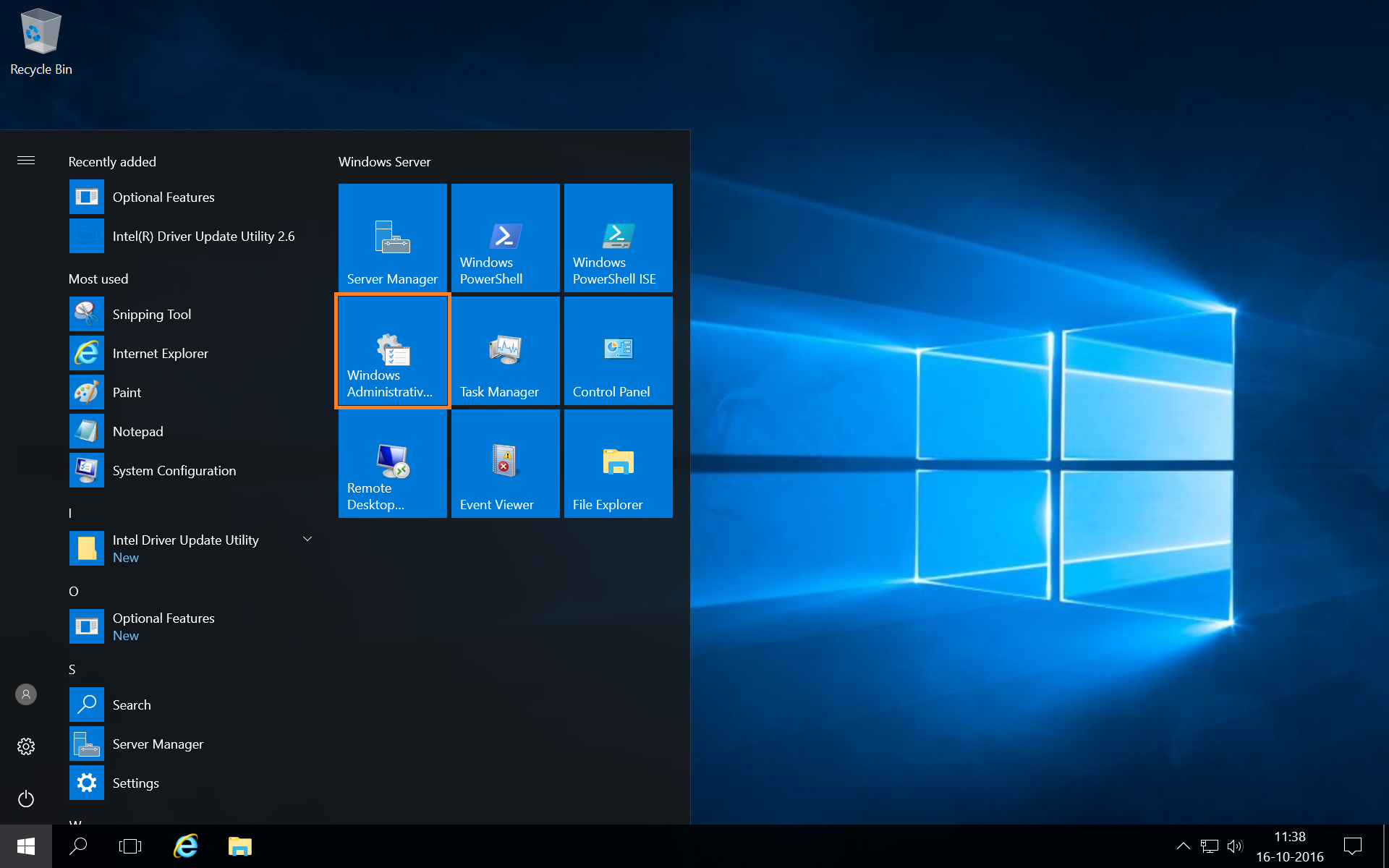
Task: Jump to the letter I header
Action: coord(70,514)
